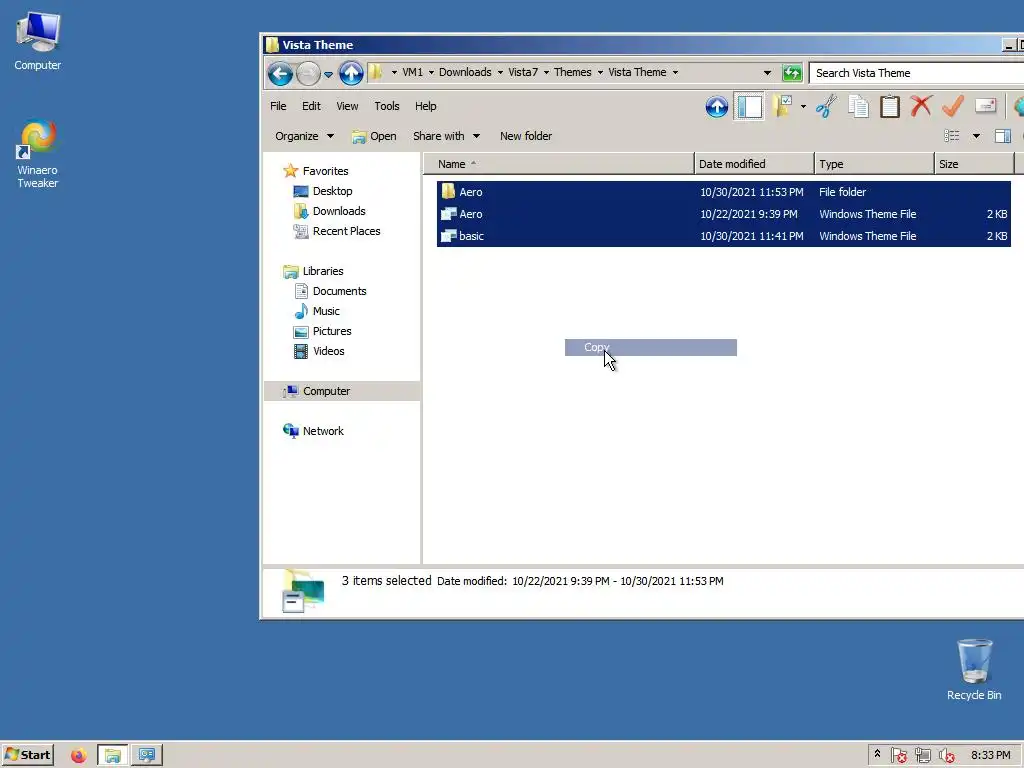Screen dimensions: 1024x768
Task: Select Computer in the navigation pane
Action: click(342, 391)
